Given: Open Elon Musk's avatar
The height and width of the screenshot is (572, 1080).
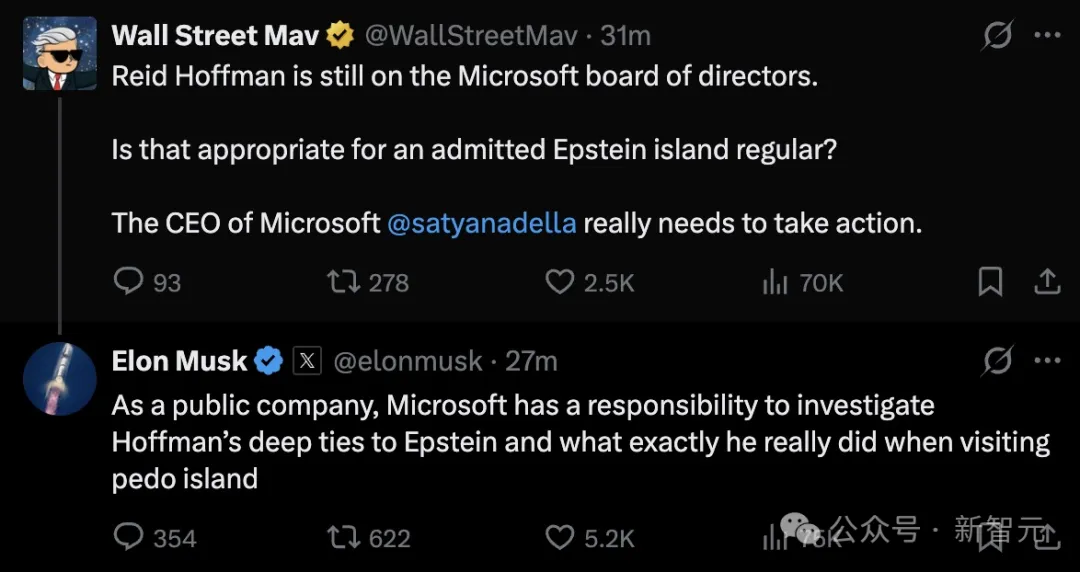Looking at the screenshot, I should coord(60,378).
